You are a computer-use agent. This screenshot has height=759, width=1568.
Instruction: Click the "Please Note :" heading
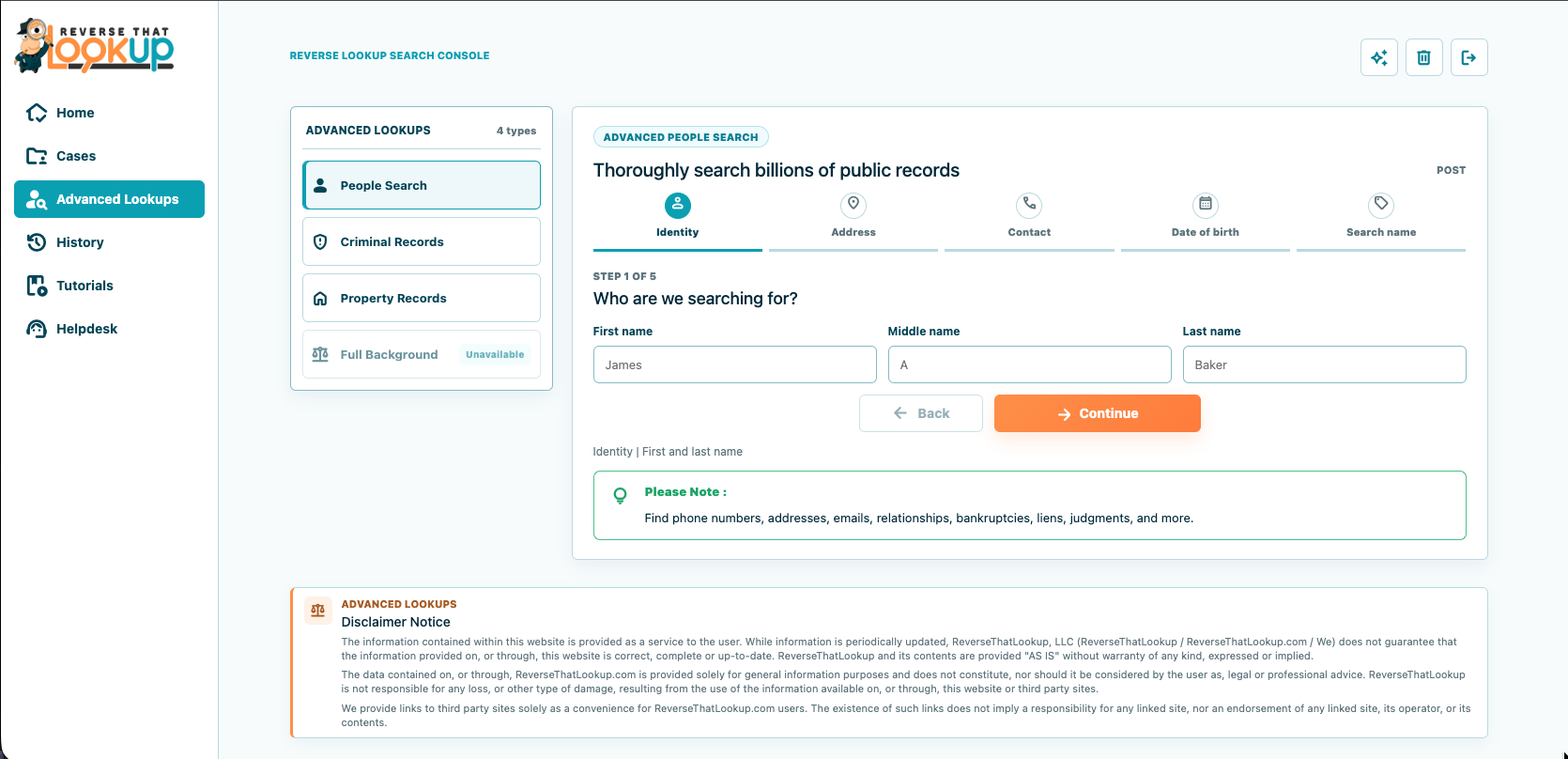(x=685, y=492)
